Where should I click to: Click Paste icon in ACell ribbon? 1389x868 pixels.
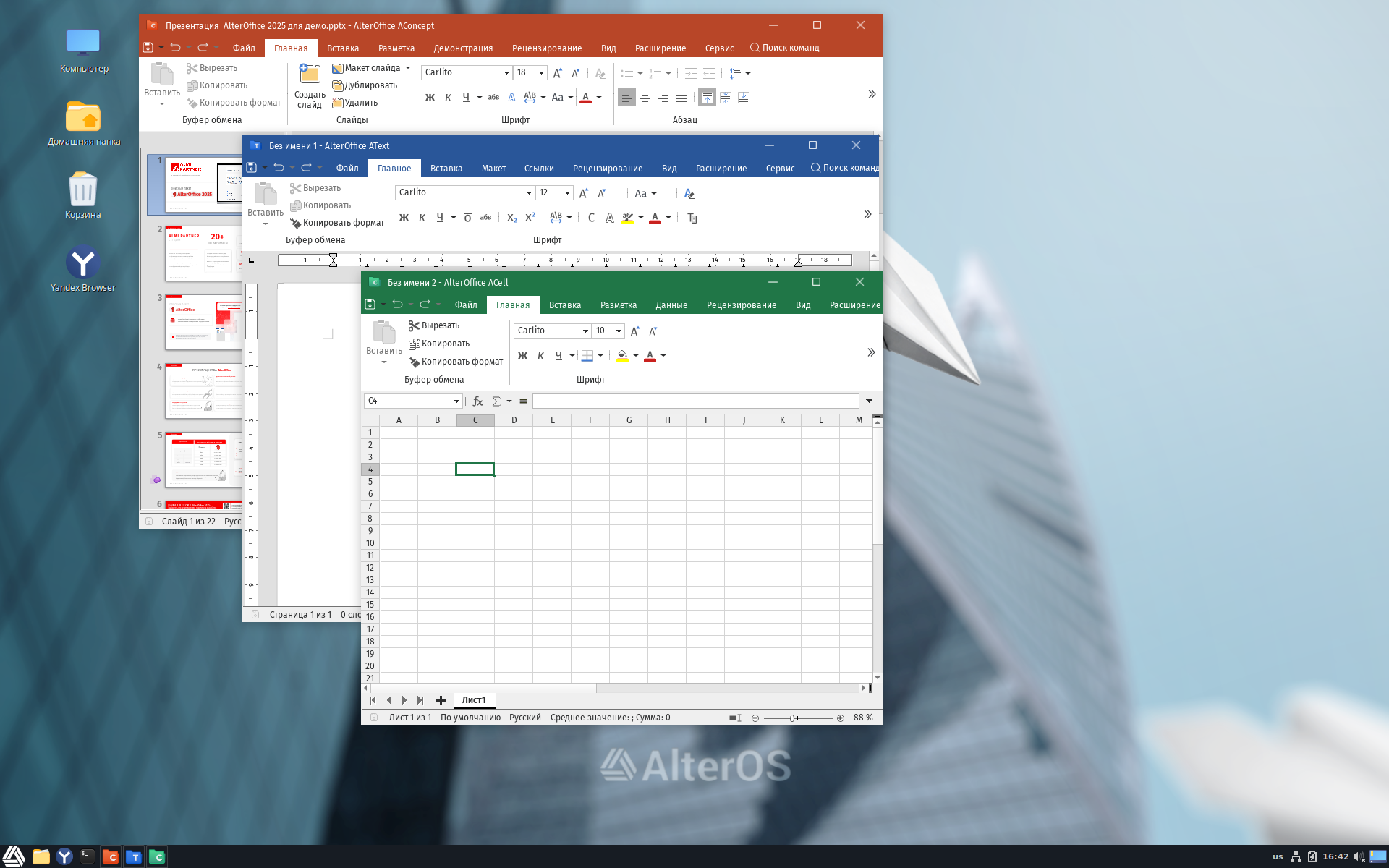(384, 332)
